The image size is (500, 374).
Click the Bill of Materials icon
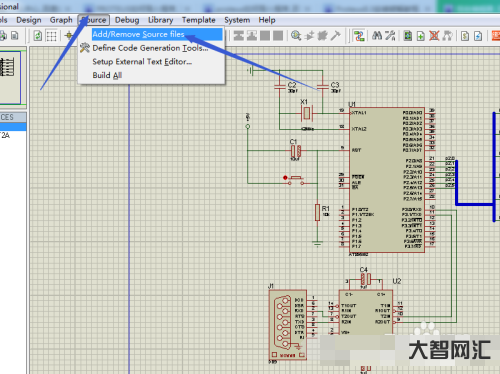click(x=465, y=36)
